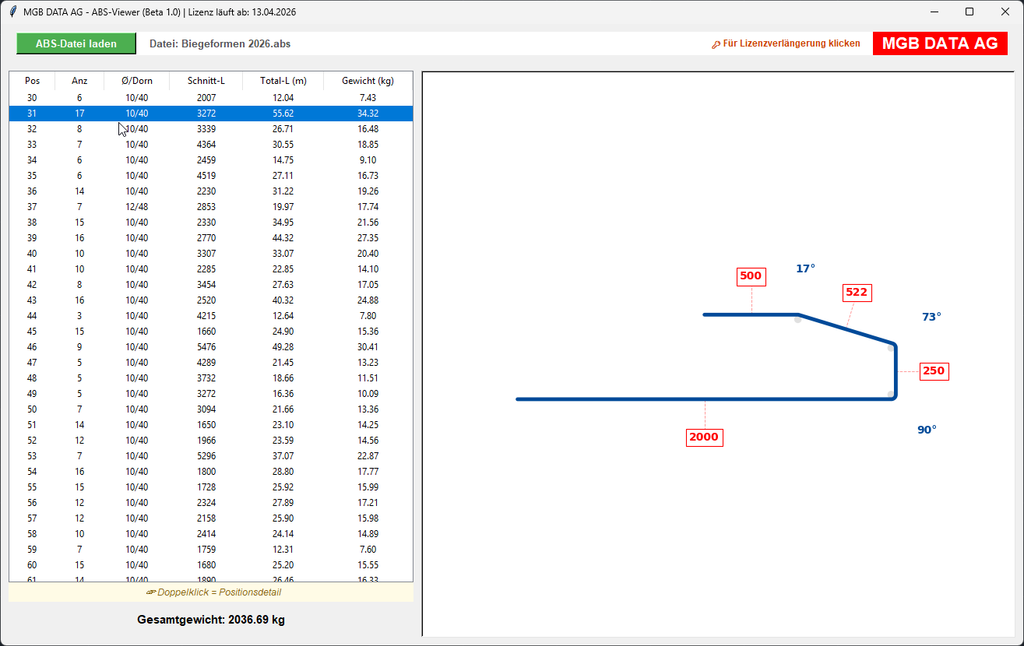Click the Anz column header

[x=80, y=80]
